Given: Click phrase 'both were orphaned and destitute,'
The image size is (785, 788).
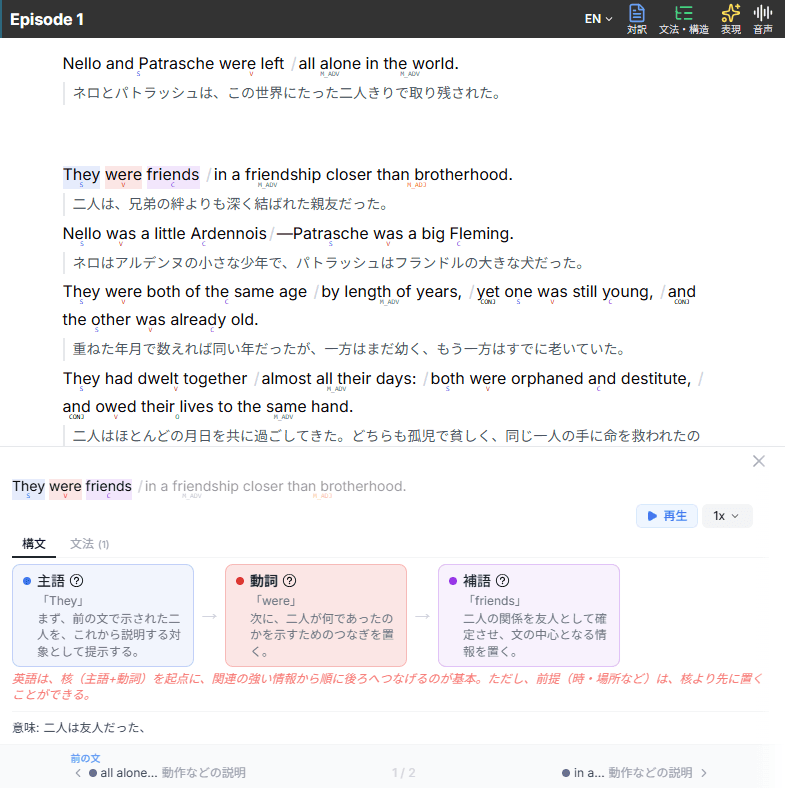Looking at the screenshot, I should coord(561,379).
